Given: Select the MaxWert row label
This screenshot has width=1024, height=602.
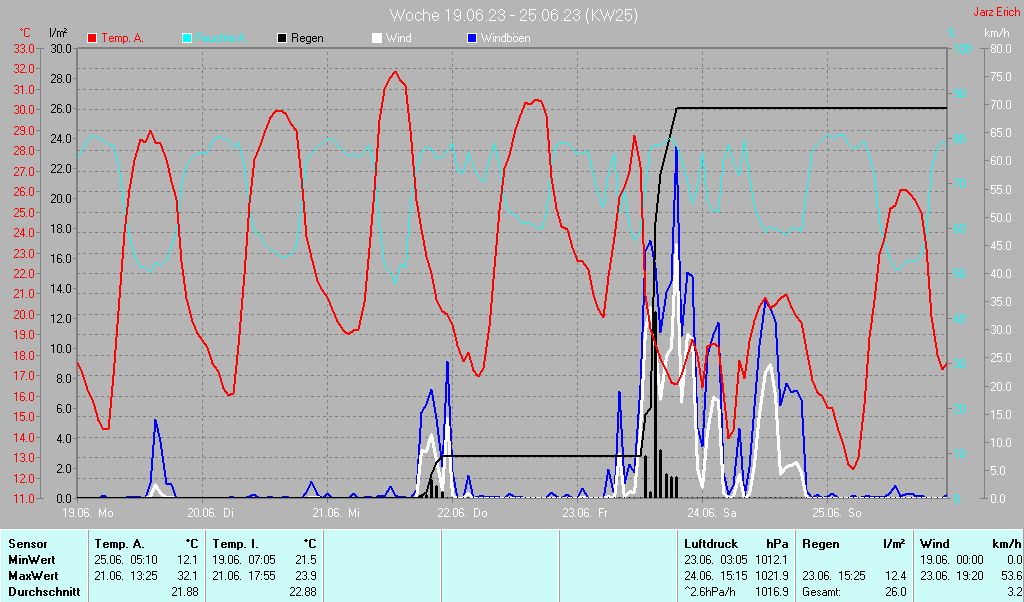Looking at the screenshot, I should [34, 576].
